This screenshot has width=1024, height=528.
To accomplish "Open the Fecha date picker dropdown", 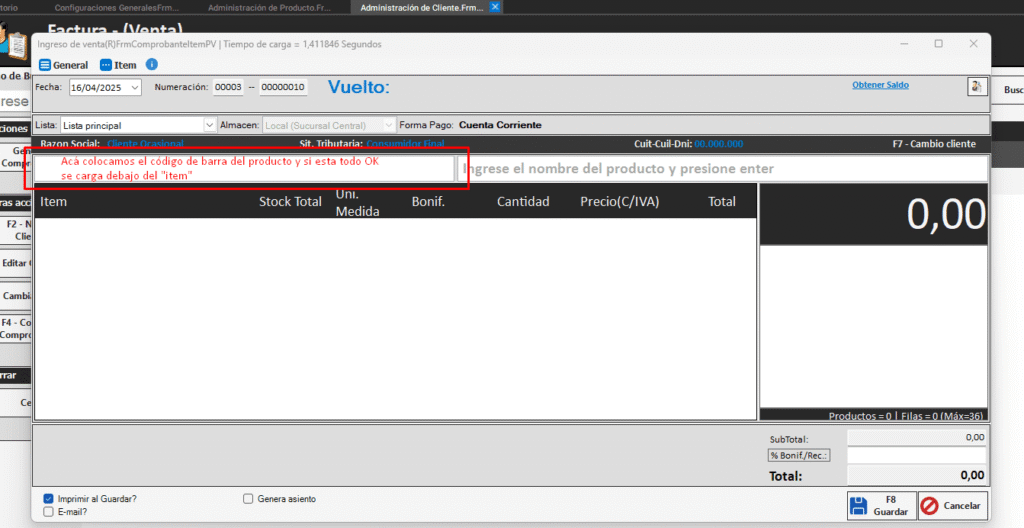I will point(135,88).
